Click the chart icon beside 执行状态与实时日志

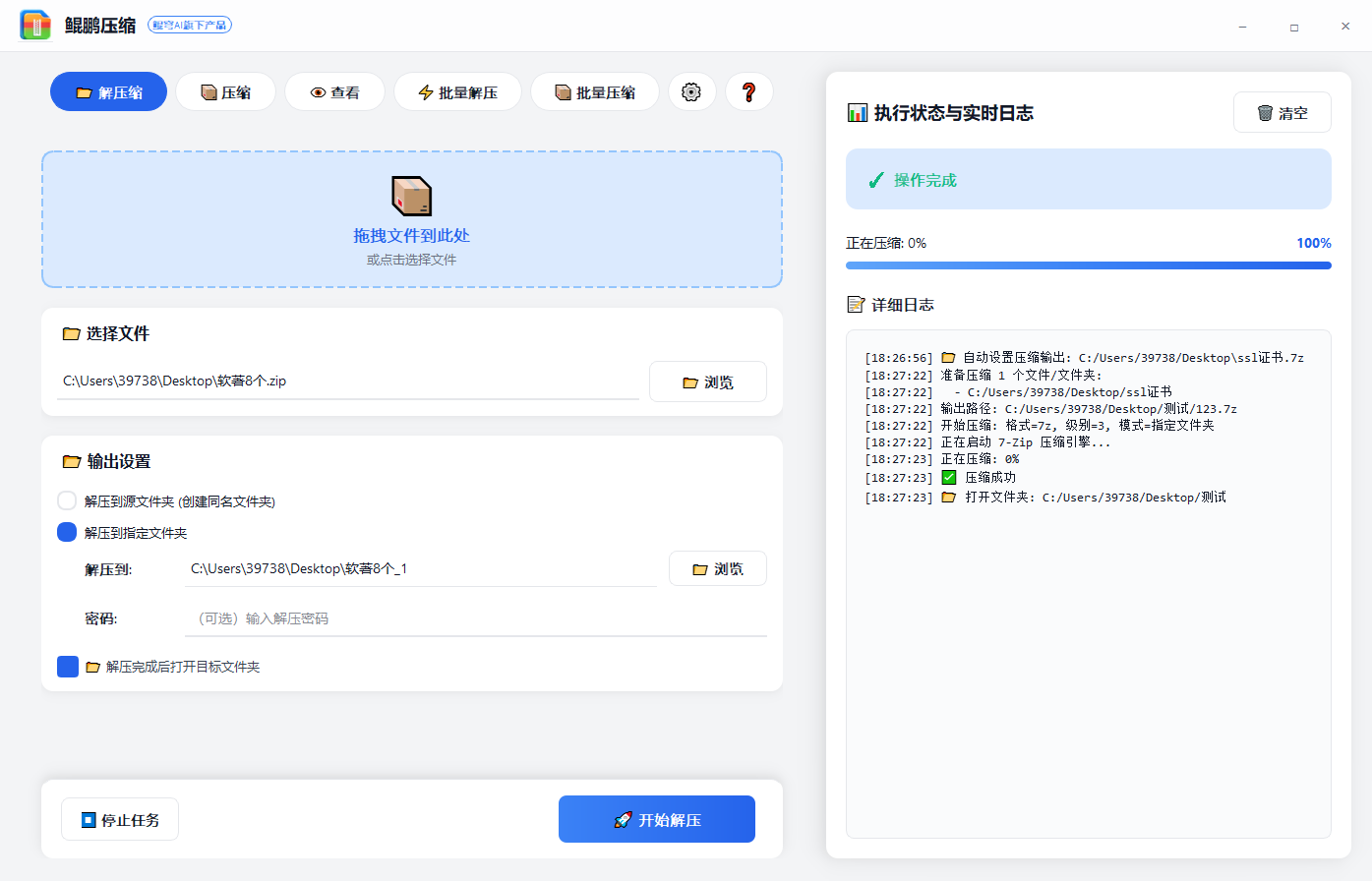856,112
